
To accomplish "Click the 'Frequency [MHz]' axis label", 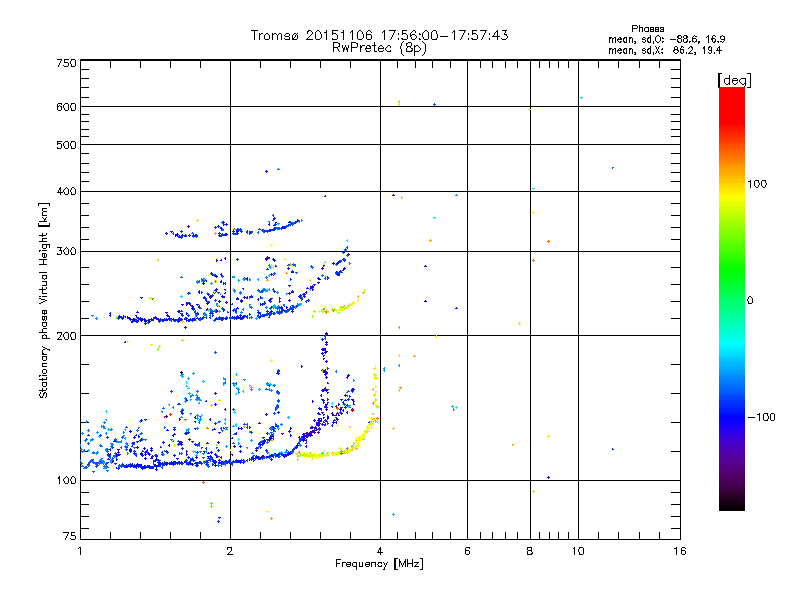I will (379, 564).
